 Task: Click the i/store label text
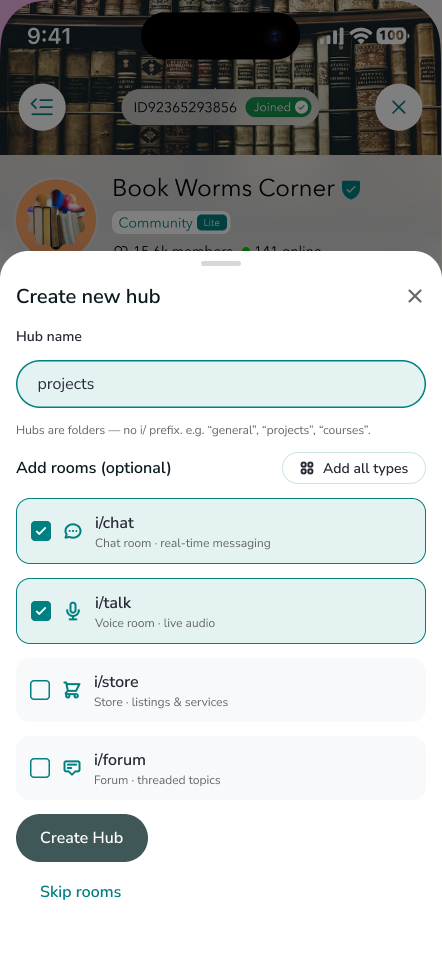coord(116,682)
